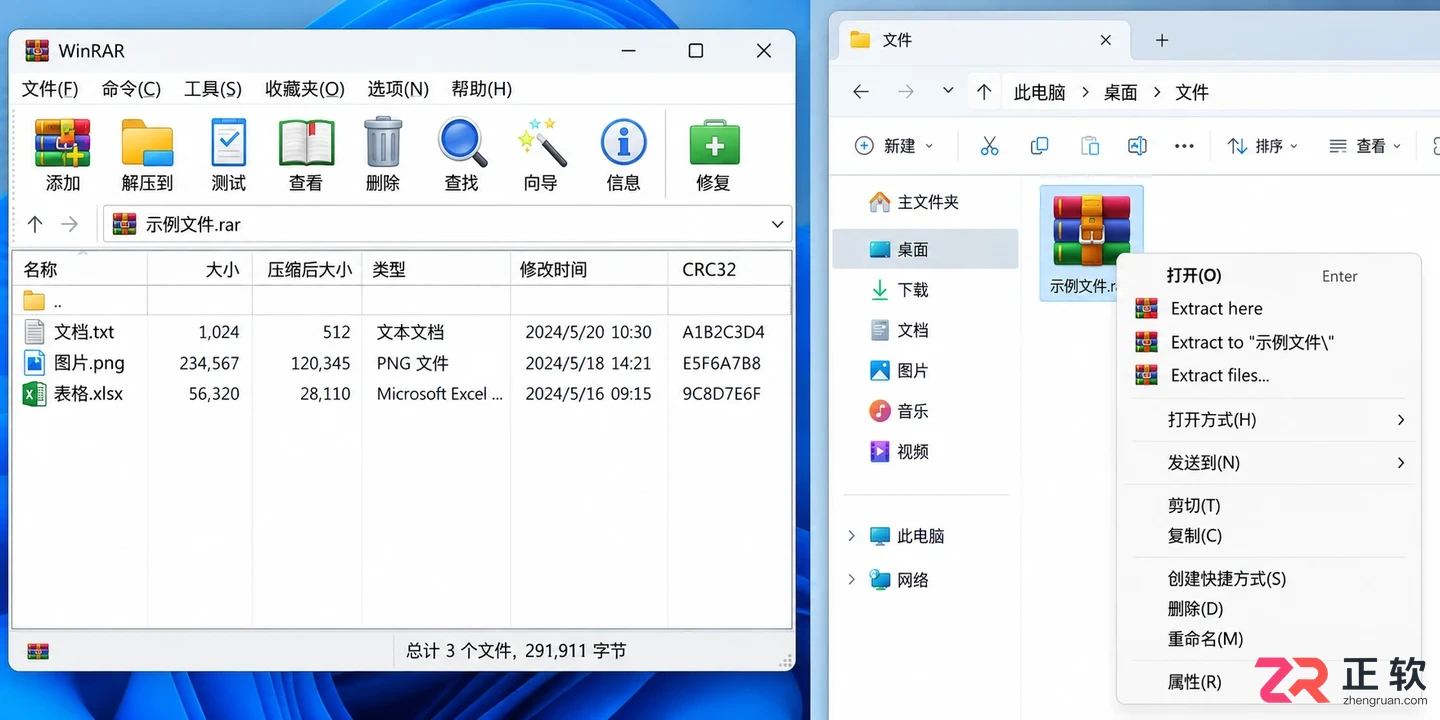Open the 收藏夹(O) menu
Image resolution: width=1440 pixels, height=720 pixels.
click(305, 89)
